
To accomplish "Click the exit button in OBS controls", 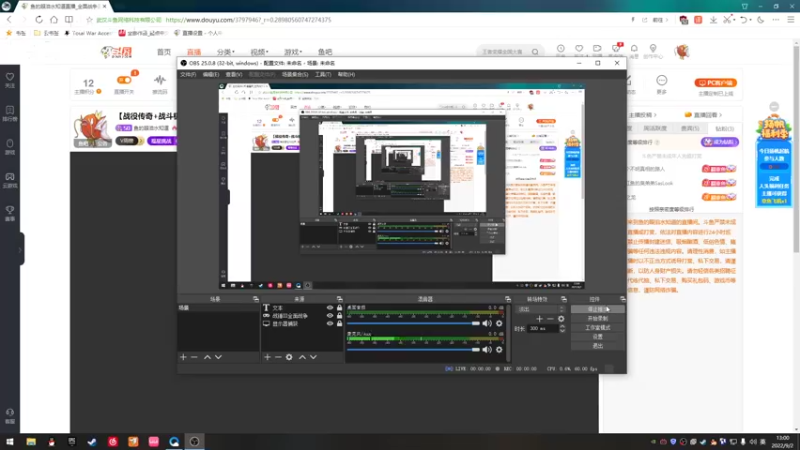I will pos(597,346).
